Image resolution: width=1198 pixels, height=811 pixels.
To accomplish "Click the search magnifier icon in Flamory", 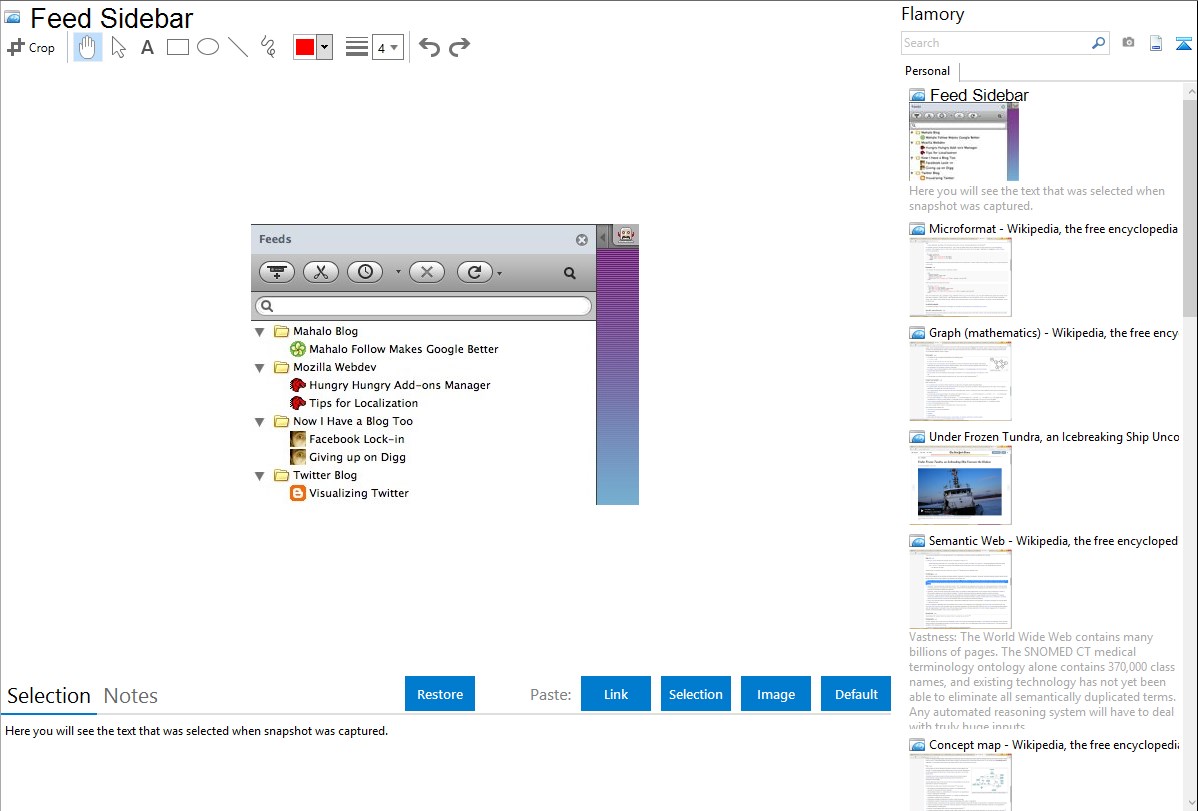I will (1099, 43).
